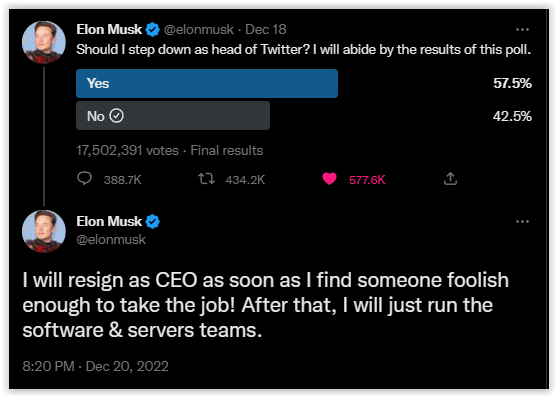Screen dimensions: 557x397
Task: Click the 8:20 PM Dec 20, 2022 timestamp
Action: (x=96, y=366)
